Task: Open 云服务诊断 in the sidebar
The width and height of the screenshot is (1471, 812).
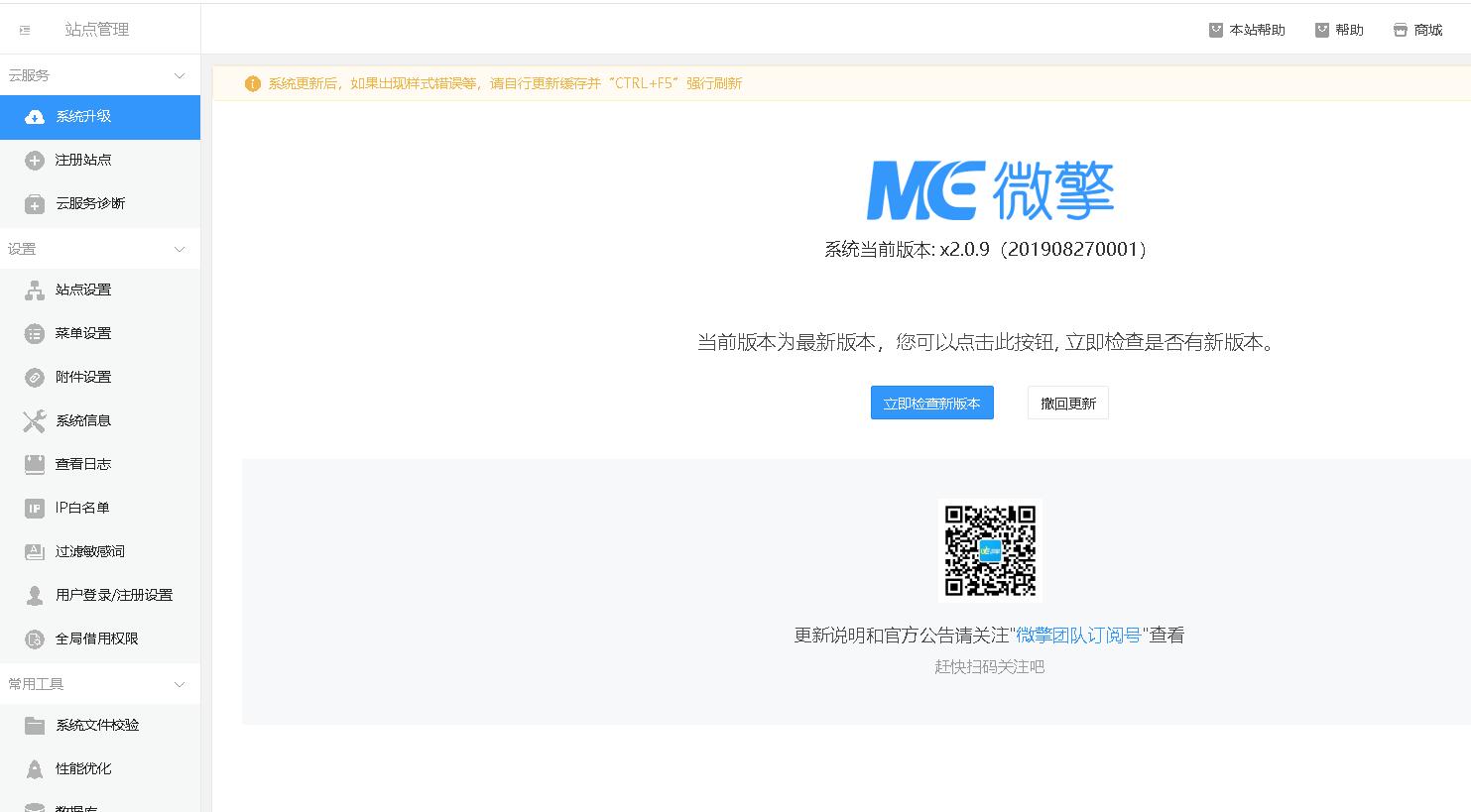Action: tap(100, 204)
